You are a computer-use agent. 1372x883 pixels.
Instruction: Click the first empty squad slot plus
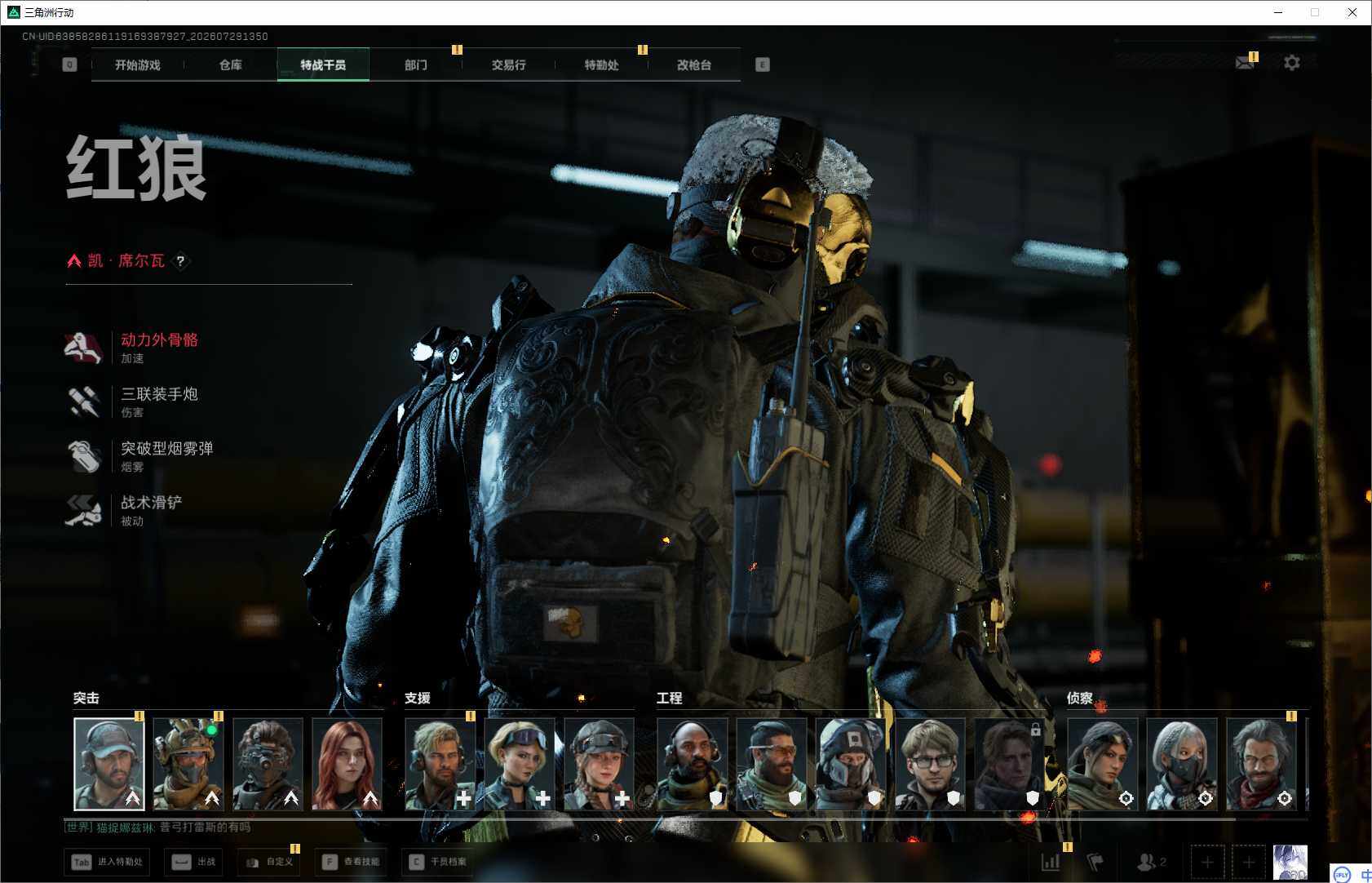point(1207,862)
